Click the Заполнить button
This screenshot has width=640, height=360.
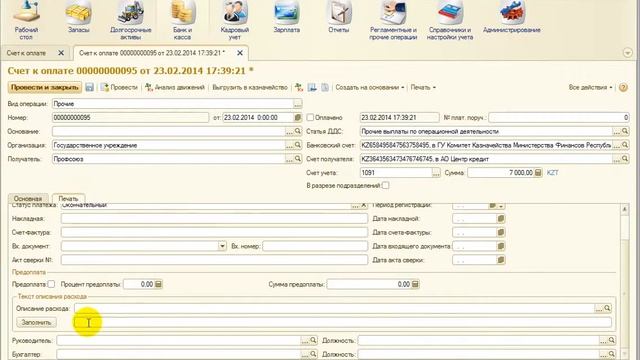pyautogui.click(x=36, y=322)
